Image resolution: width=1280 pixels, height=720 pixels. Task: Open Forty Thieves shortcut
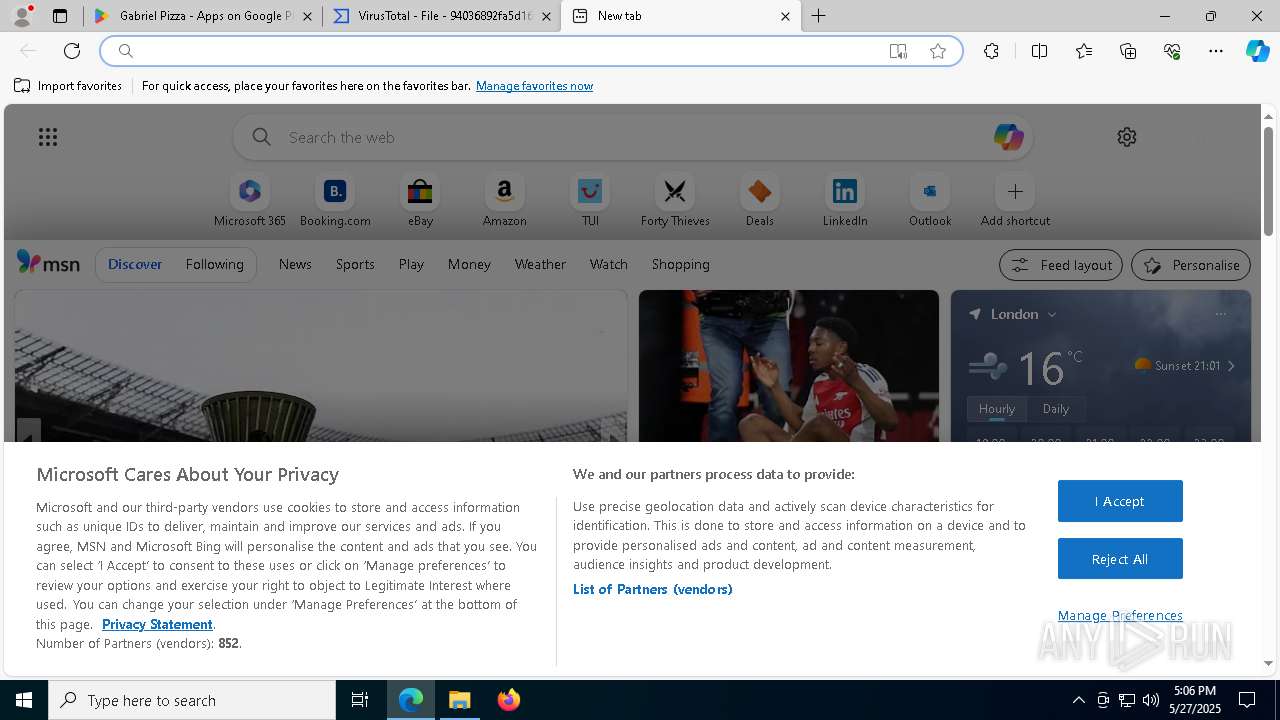click(x=675, y=201)
